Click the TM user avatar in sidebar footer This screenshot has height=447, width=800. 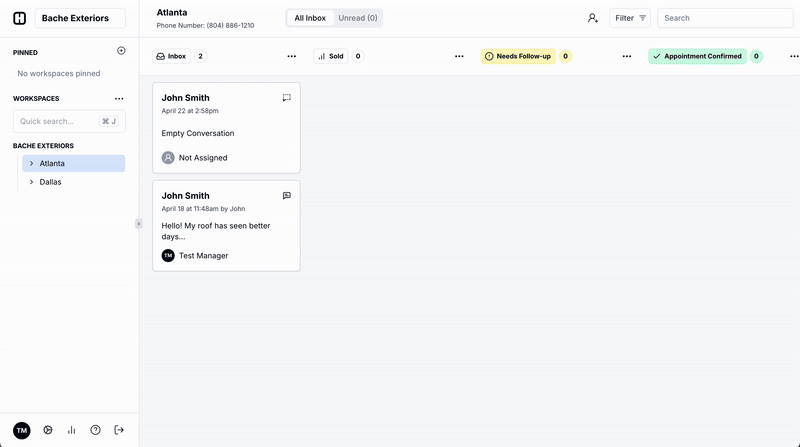click(22, 430)
